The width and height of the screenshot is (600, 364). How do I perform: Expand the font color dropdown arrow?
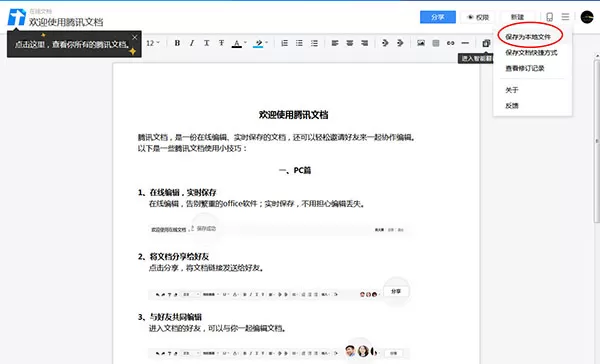(245, 42)
